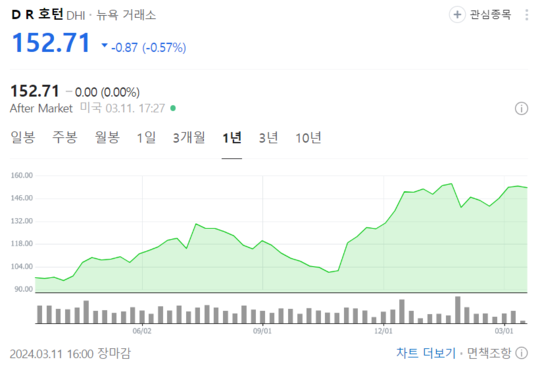The height and width of the screenshot is (368, 540).
Task: Open the 면책조항 disclaimer link
Action: point(489,353)
